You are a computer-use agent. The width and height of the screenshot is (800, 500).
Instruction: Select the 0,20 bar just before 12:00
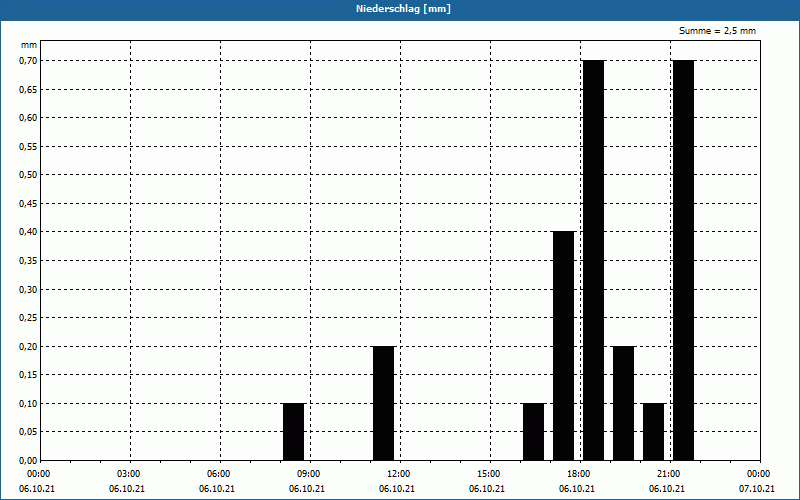(x=384, y=404)
